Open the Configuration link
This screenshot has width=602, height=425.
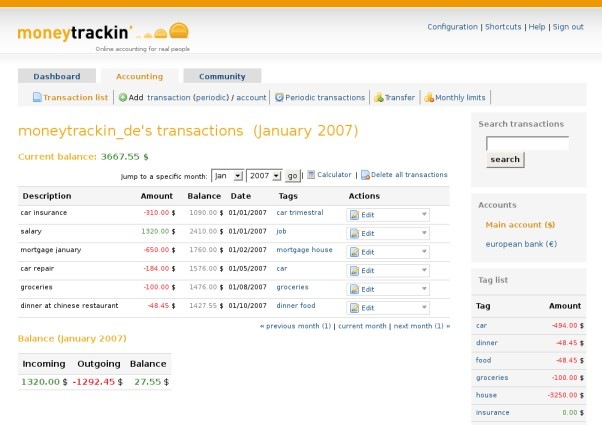pos(452,27)
